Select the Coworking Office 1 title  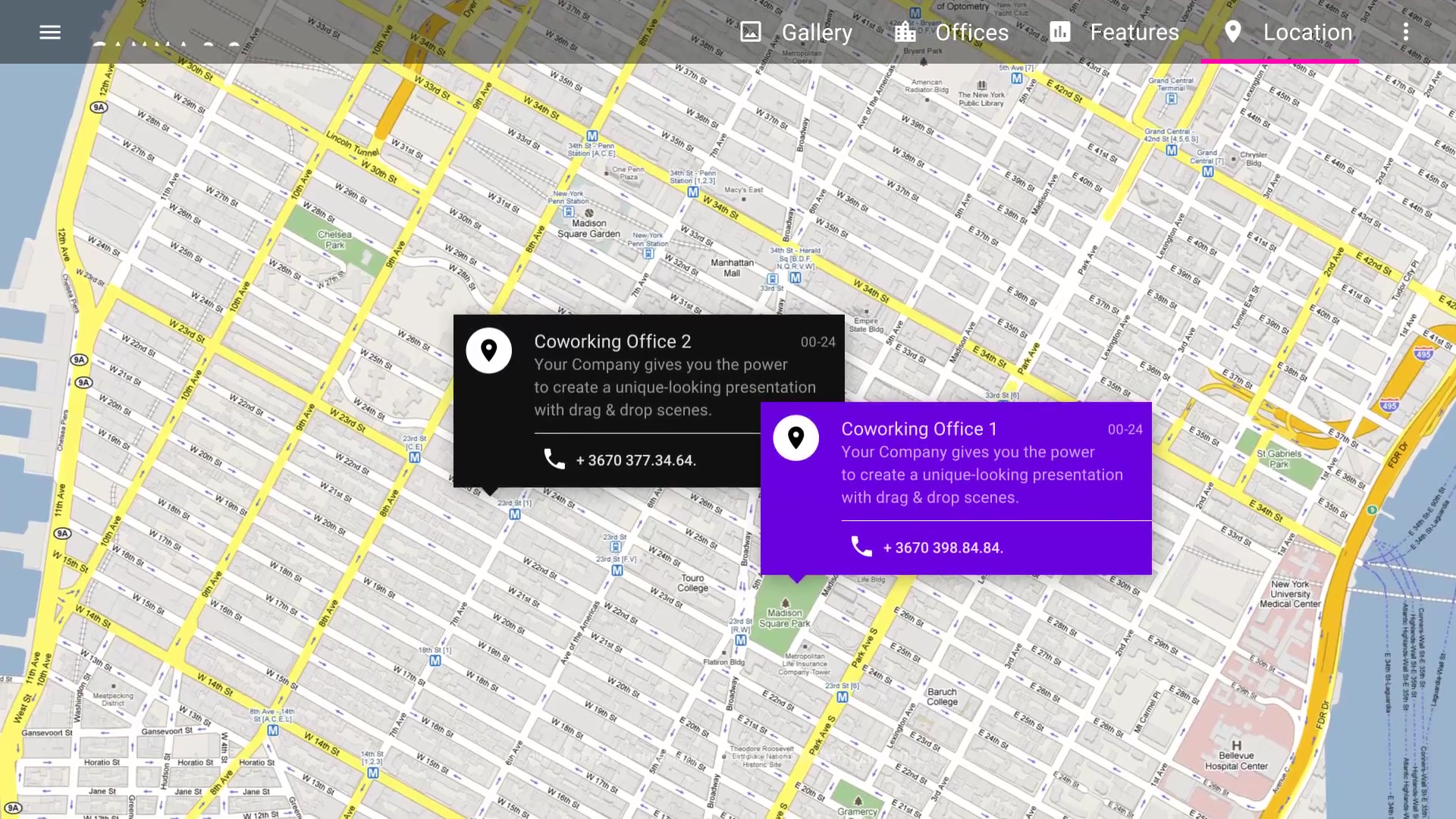[919, 429]
